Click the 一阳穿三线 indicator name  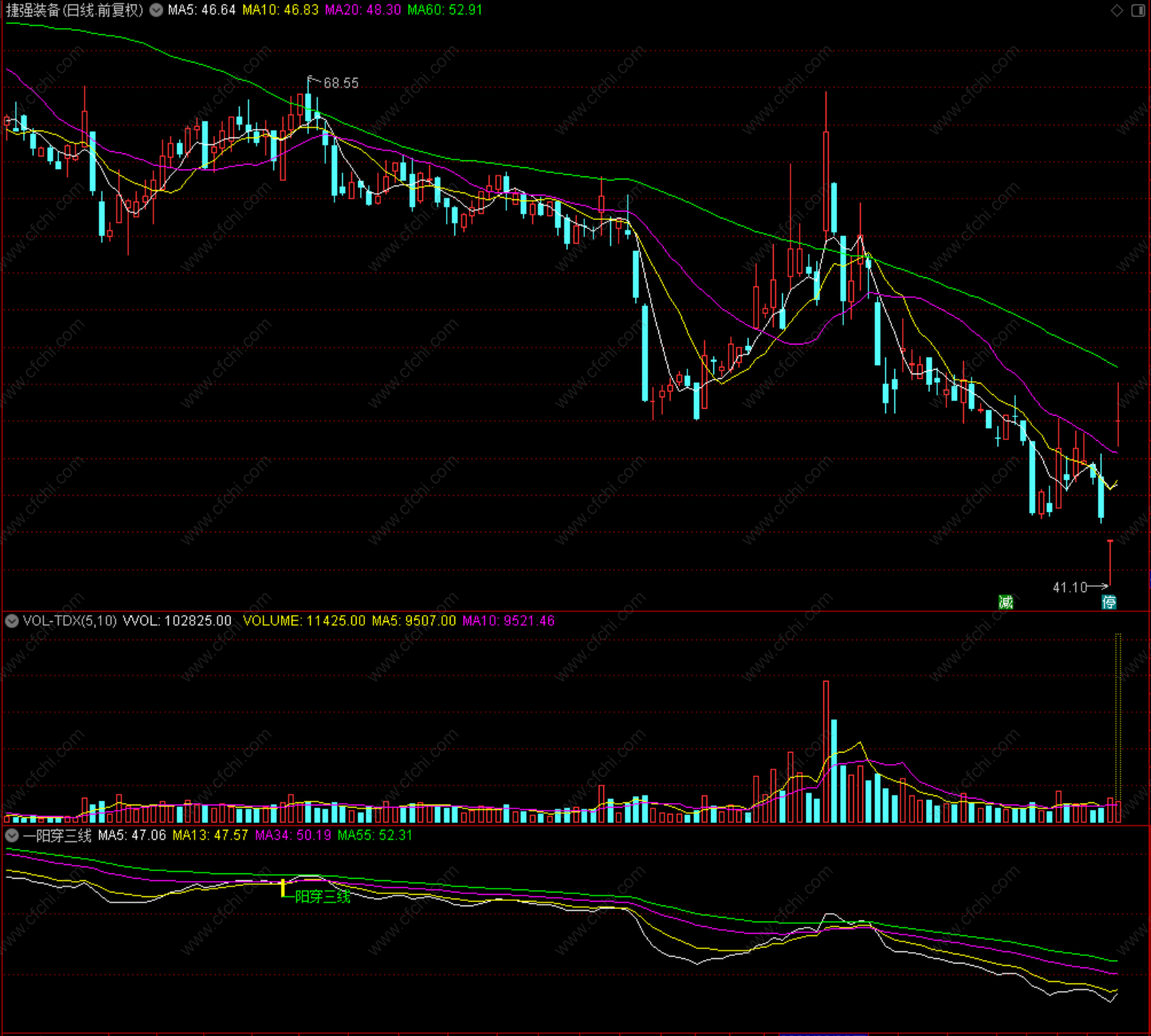tap(57, 836)
